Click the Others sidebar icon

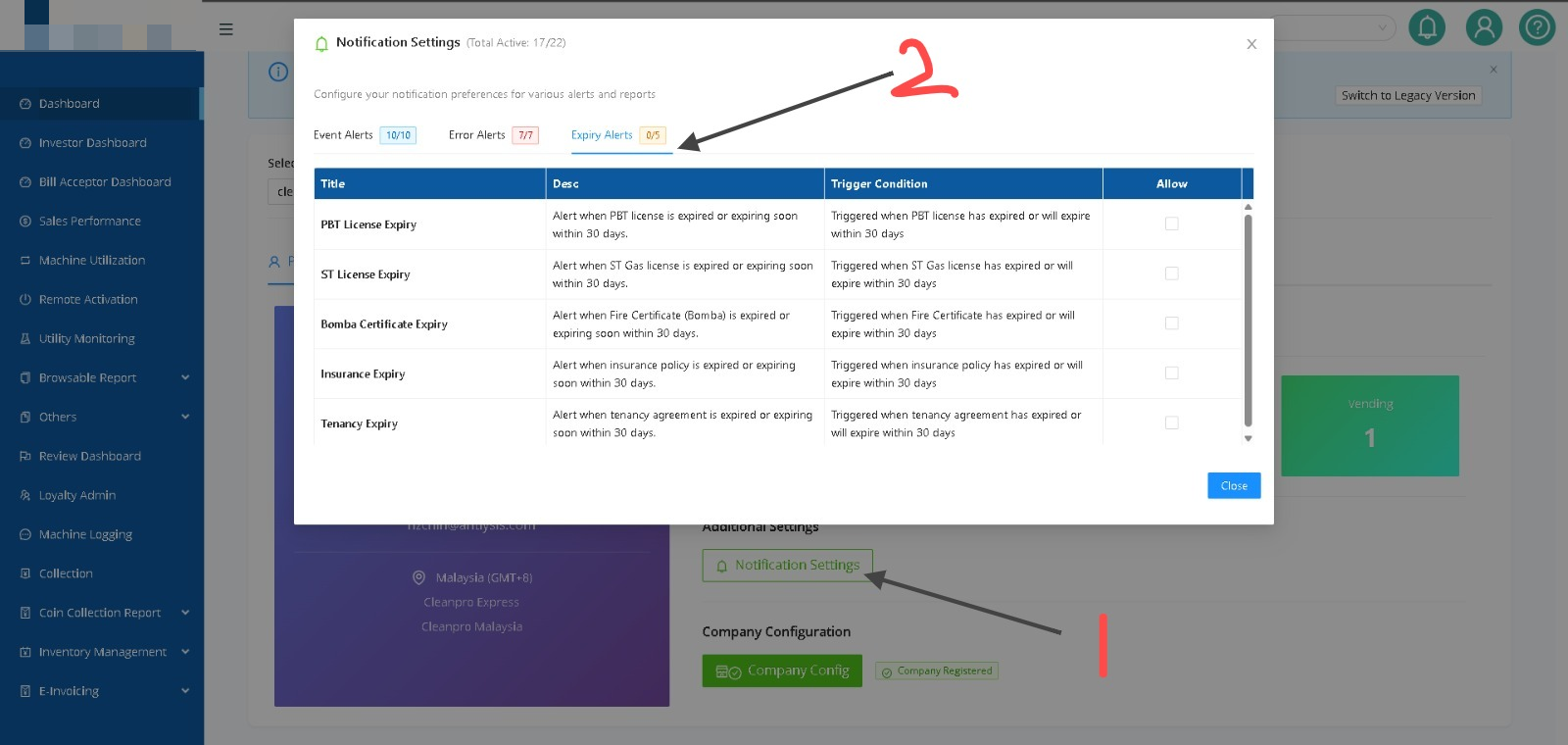coord(25,418)
